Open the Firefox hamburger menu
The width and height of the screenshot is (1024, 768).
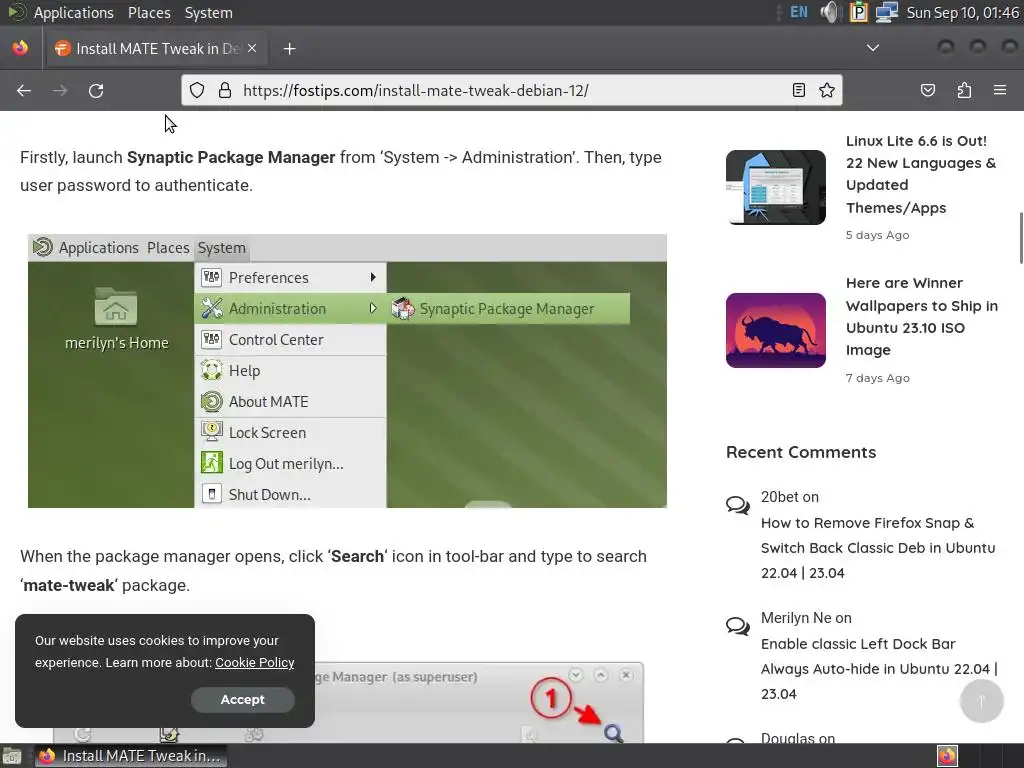tap(1000, 90)
